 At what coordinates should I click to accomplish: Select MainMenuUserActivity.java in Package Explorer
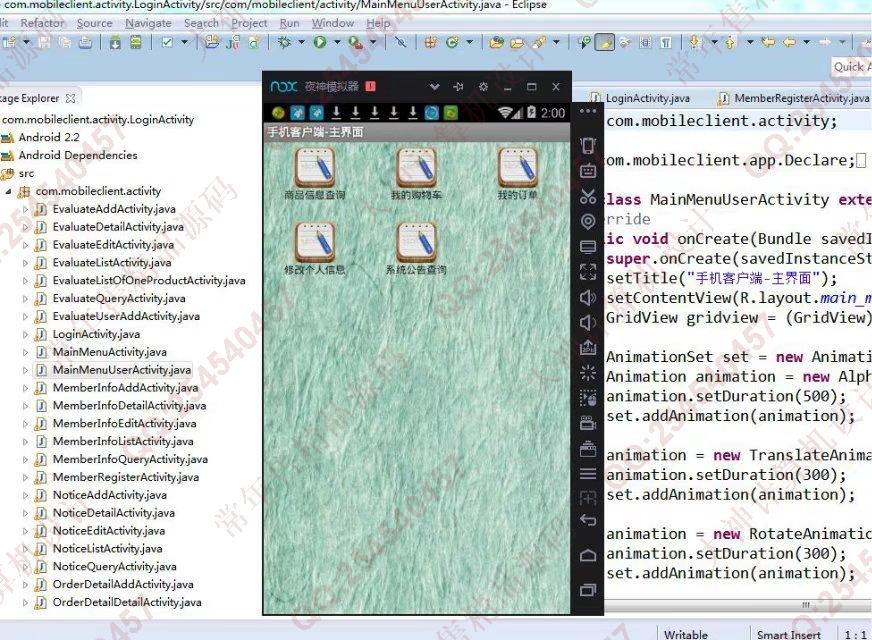tap(122, 370)
